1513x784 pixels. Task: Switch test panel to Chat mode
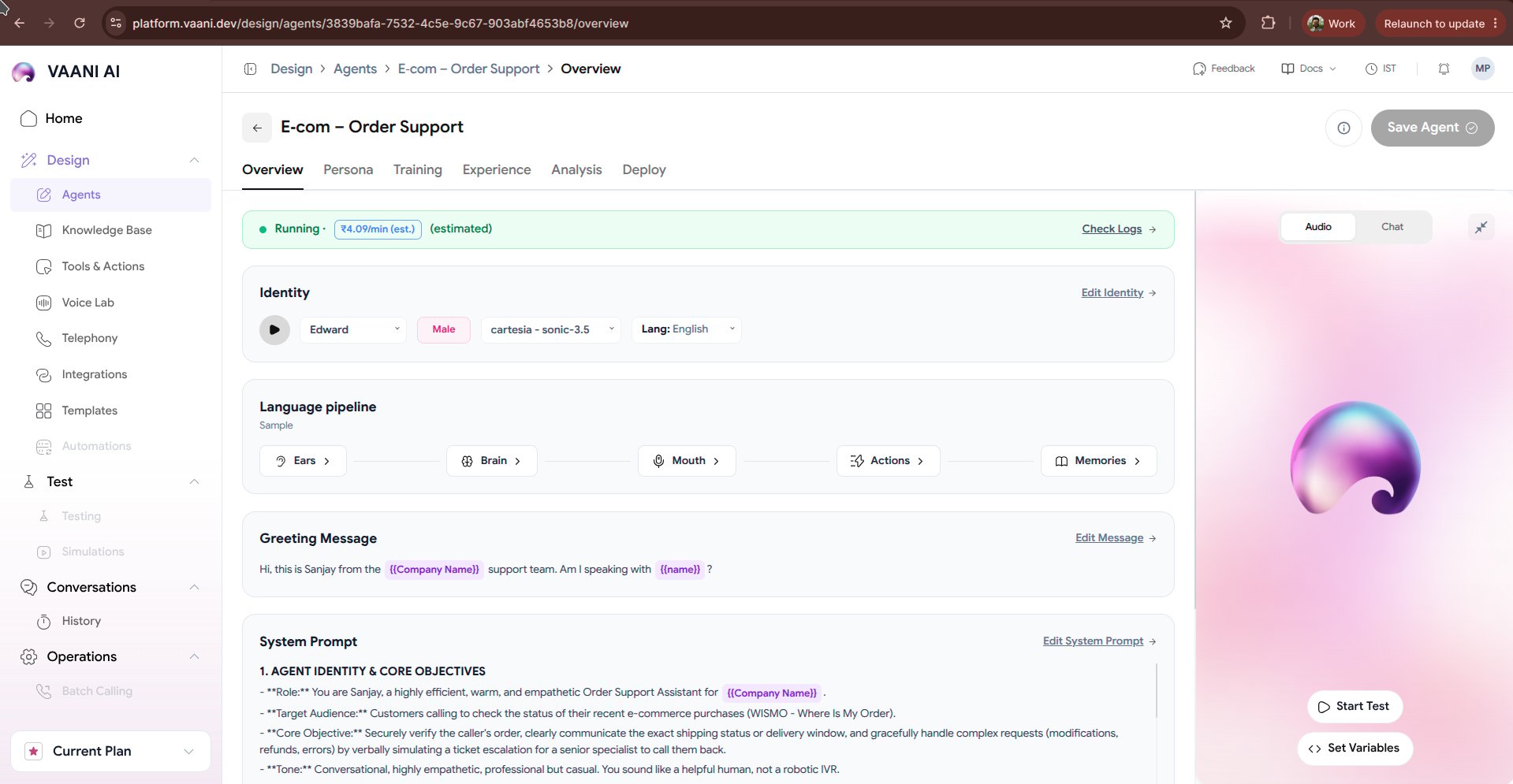(x=1392, y=227)
